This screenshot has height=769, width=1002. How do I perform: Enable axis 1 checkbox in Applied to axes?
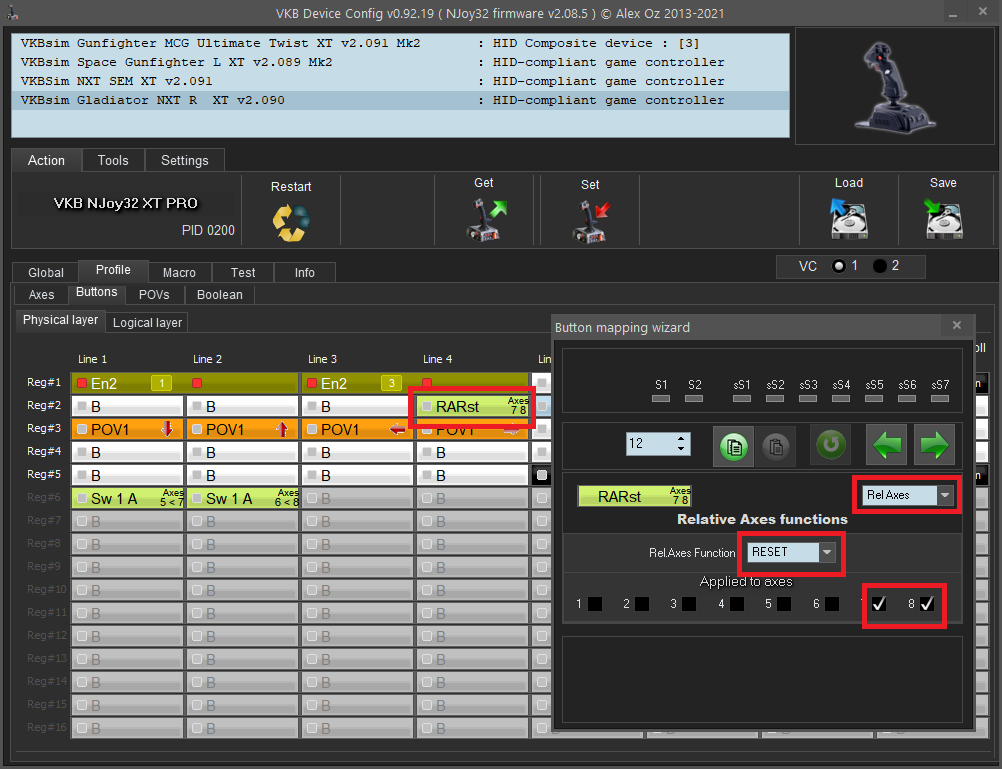(595, 604)
